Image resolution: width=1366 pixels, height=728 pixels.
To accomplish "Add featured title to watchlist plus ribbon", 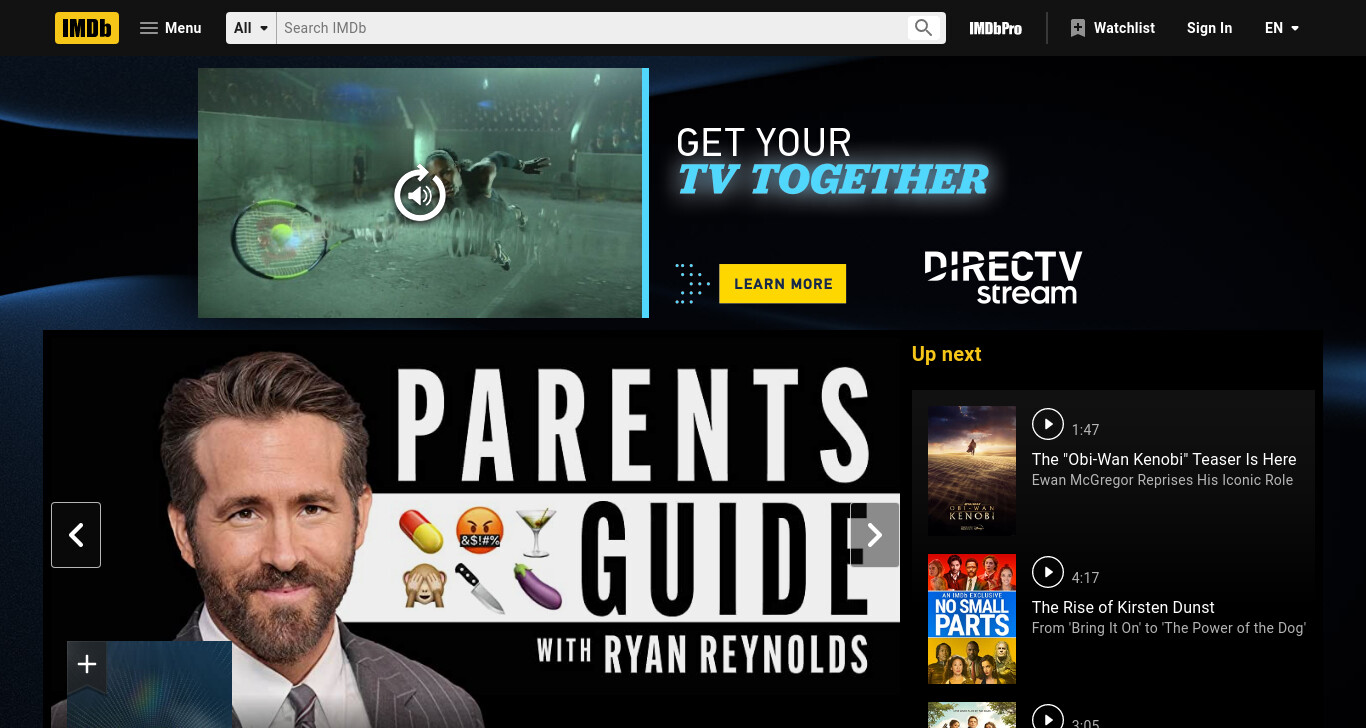I will click(x=87, y=665).
